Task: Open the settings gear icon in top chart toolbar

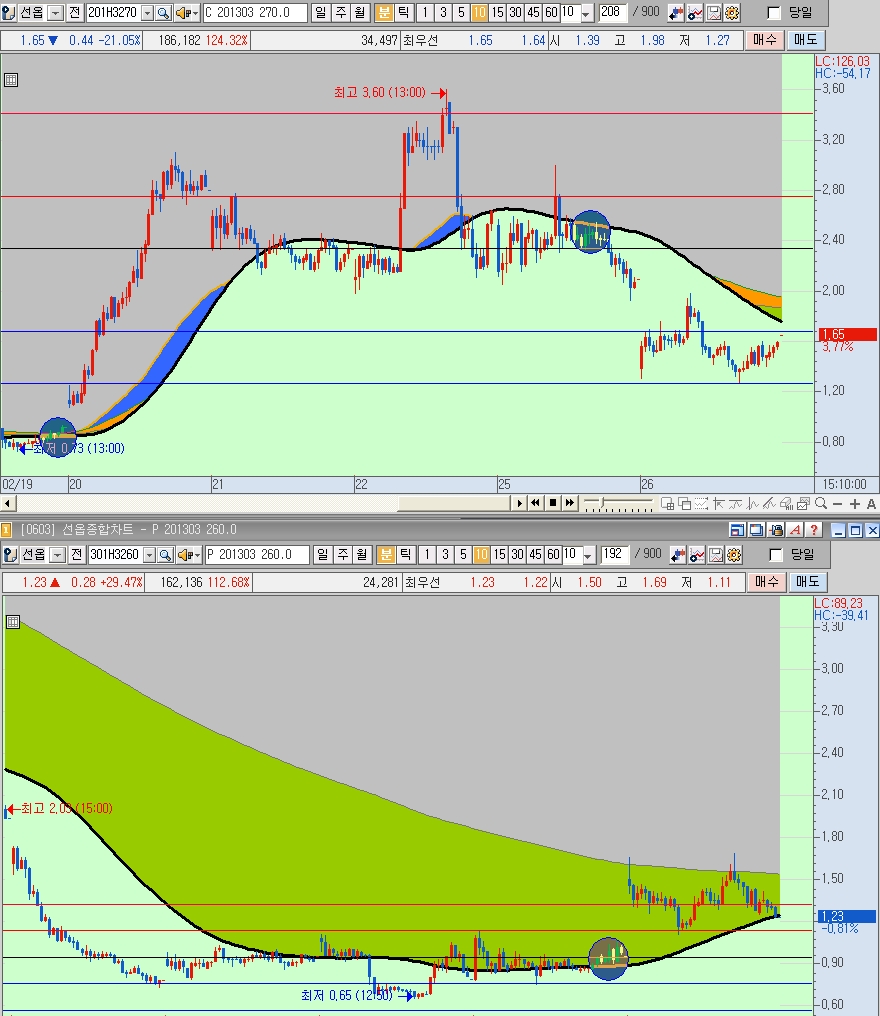Action: point(732,13)
